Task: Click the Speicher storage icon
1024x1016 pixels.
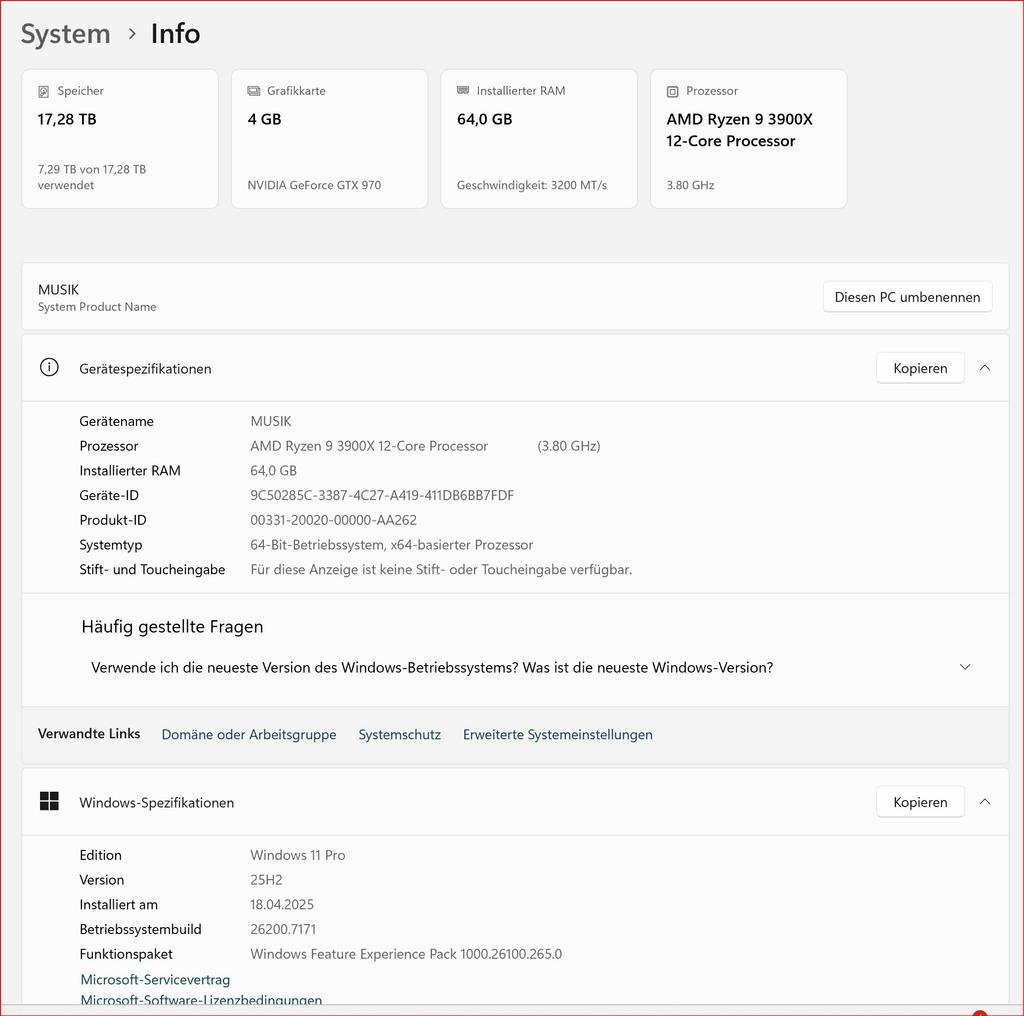Action: click(x=44, y=91)
